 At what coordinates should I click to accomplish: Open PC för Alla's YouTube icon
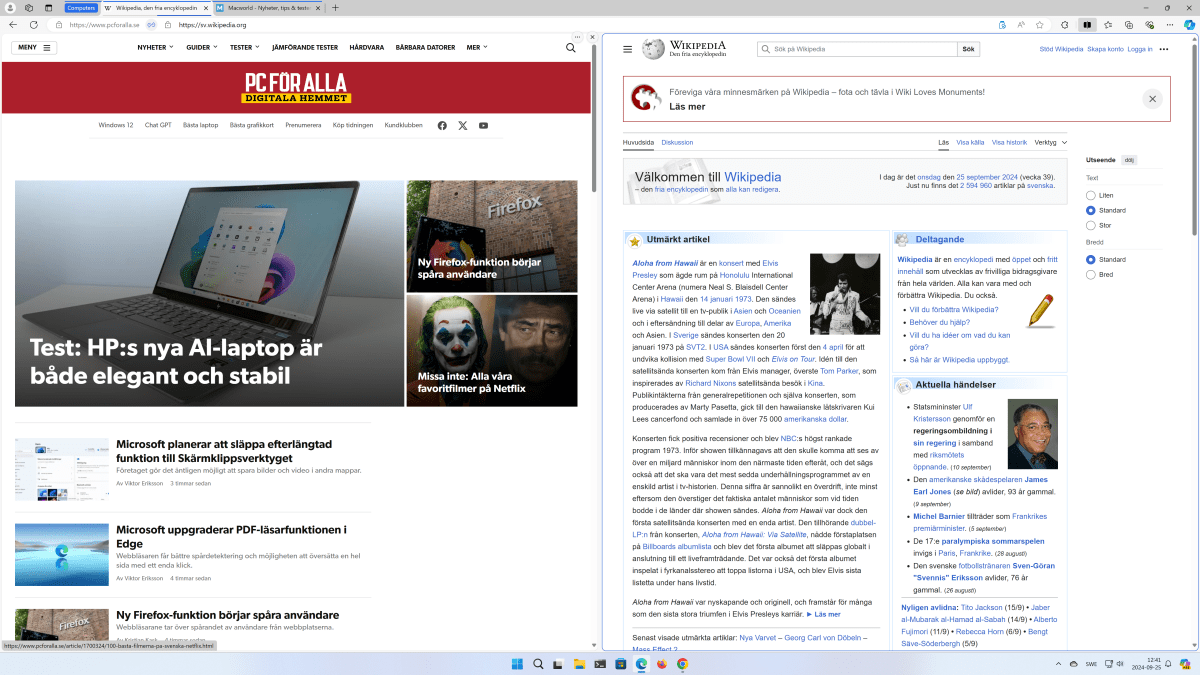point(484,125)
